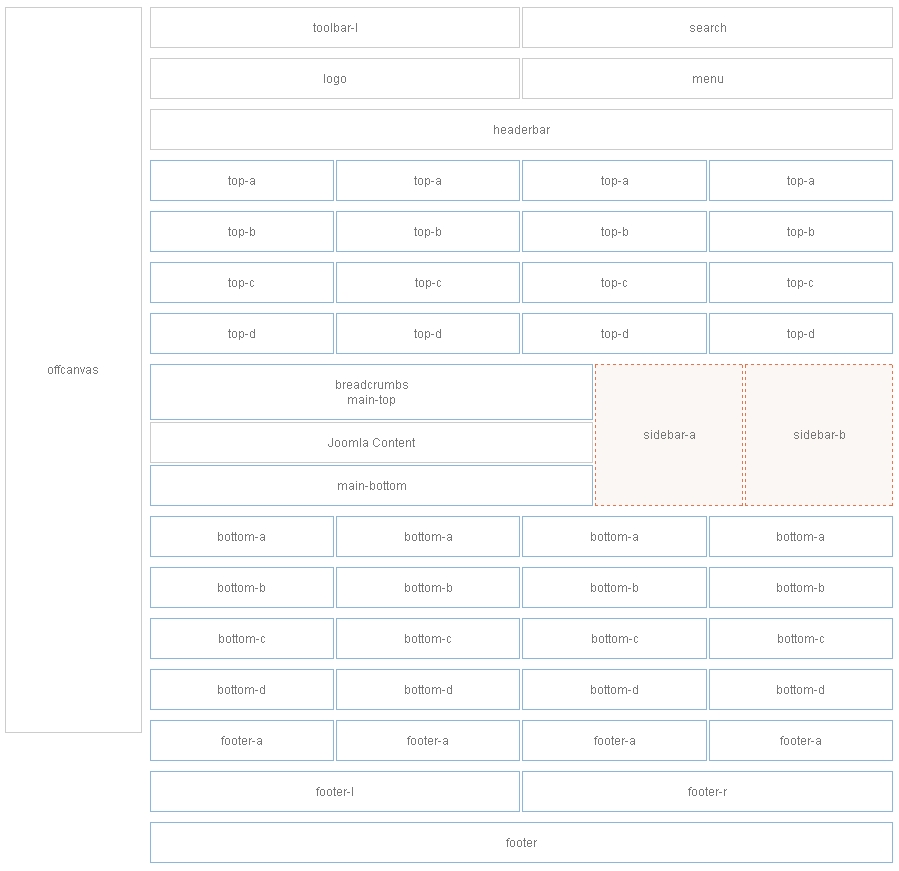The width and height of the screenshot is (899, 871).
Task: Select the second top-b block
Action: coord(427,231)
